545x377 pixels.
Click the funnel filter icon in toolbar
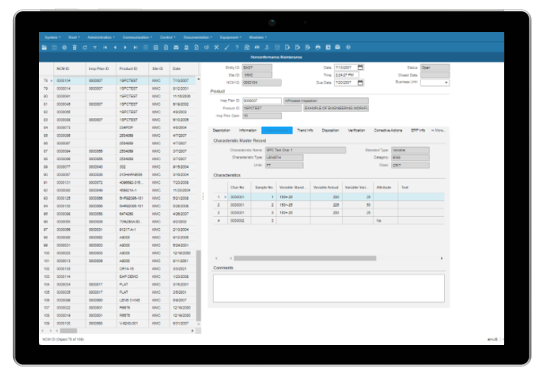pos(95,48)
